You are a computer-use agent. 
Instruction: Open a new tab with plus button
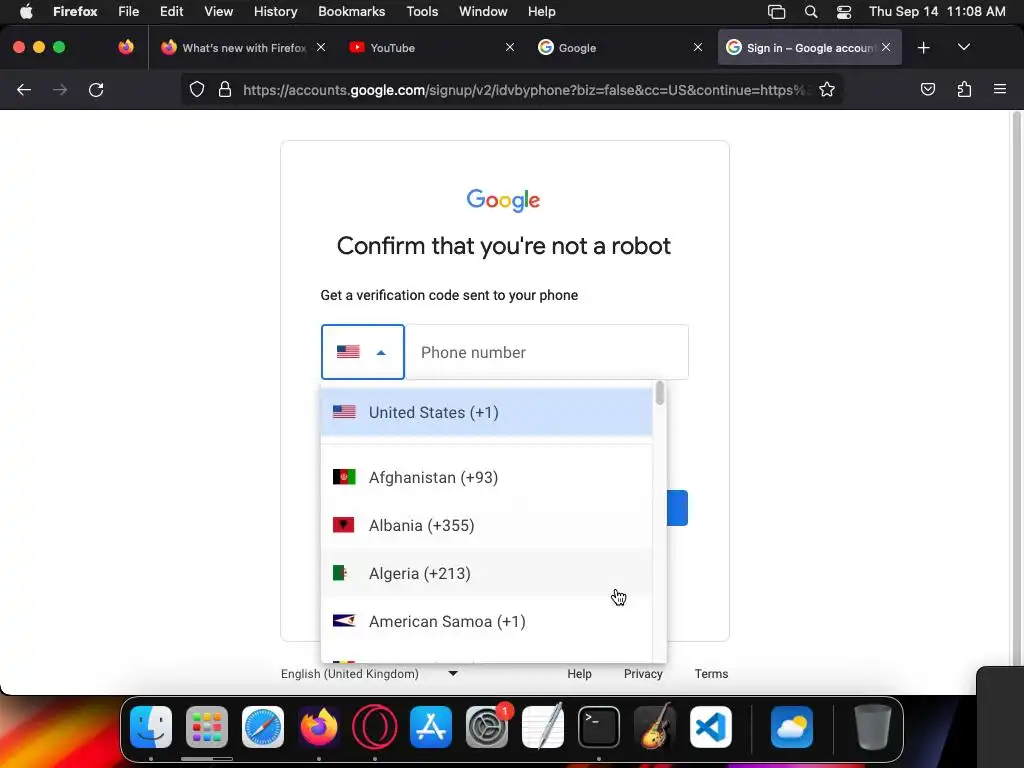(923, 48)
